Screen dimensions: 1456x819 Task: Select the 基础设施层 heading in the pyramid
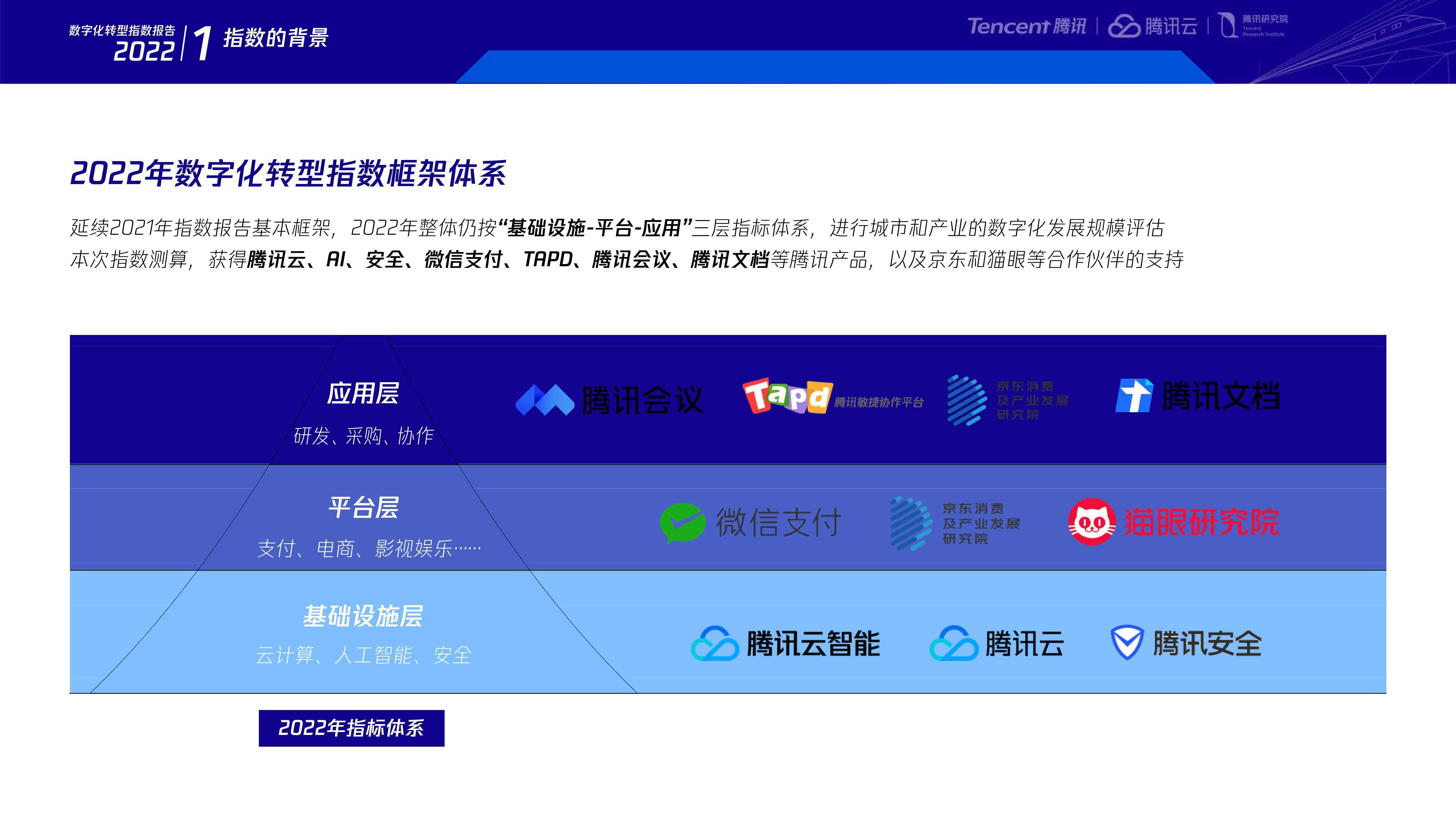[x=363, y=616]
